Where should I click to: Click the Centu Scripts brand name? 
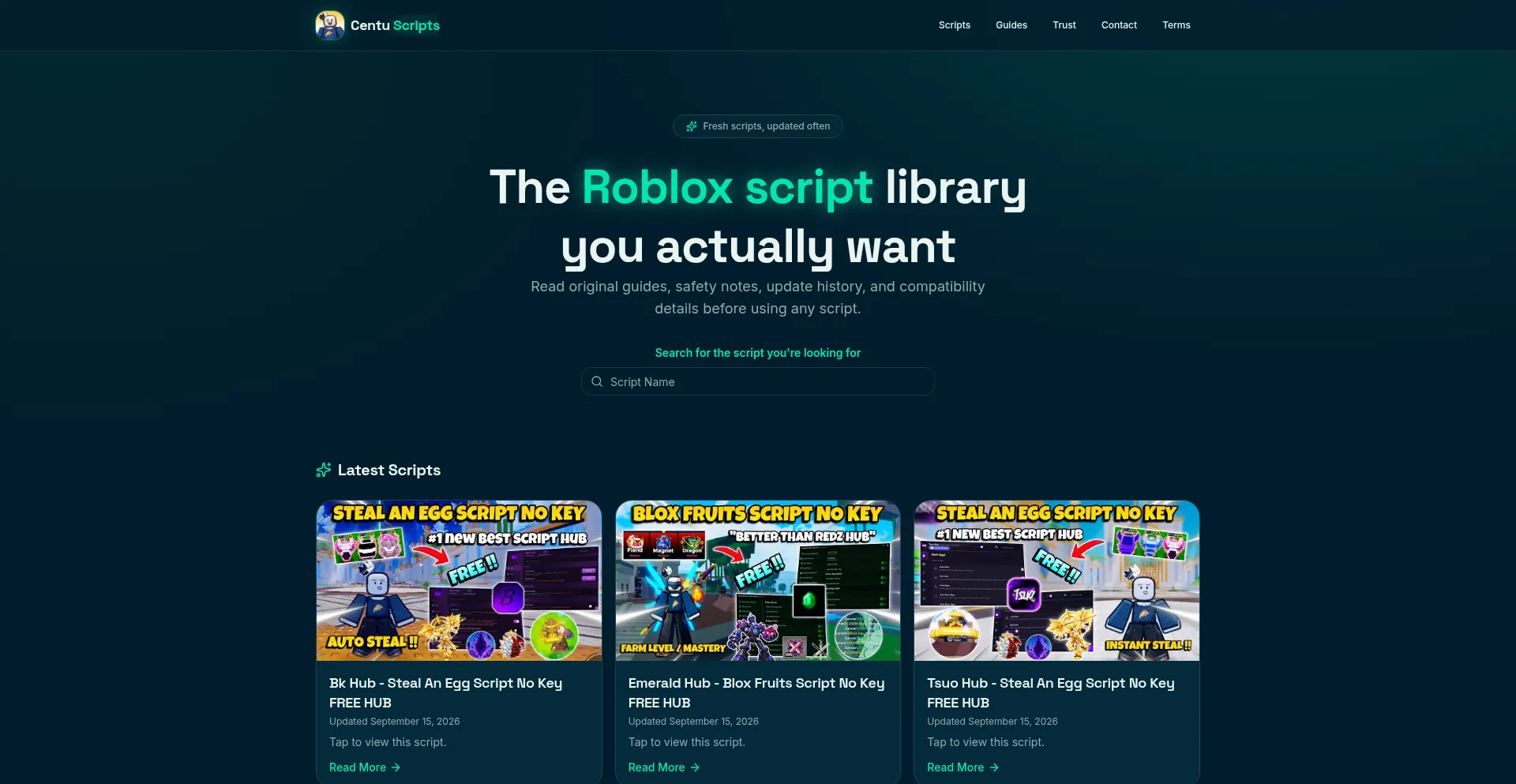(x=395, y=25)
